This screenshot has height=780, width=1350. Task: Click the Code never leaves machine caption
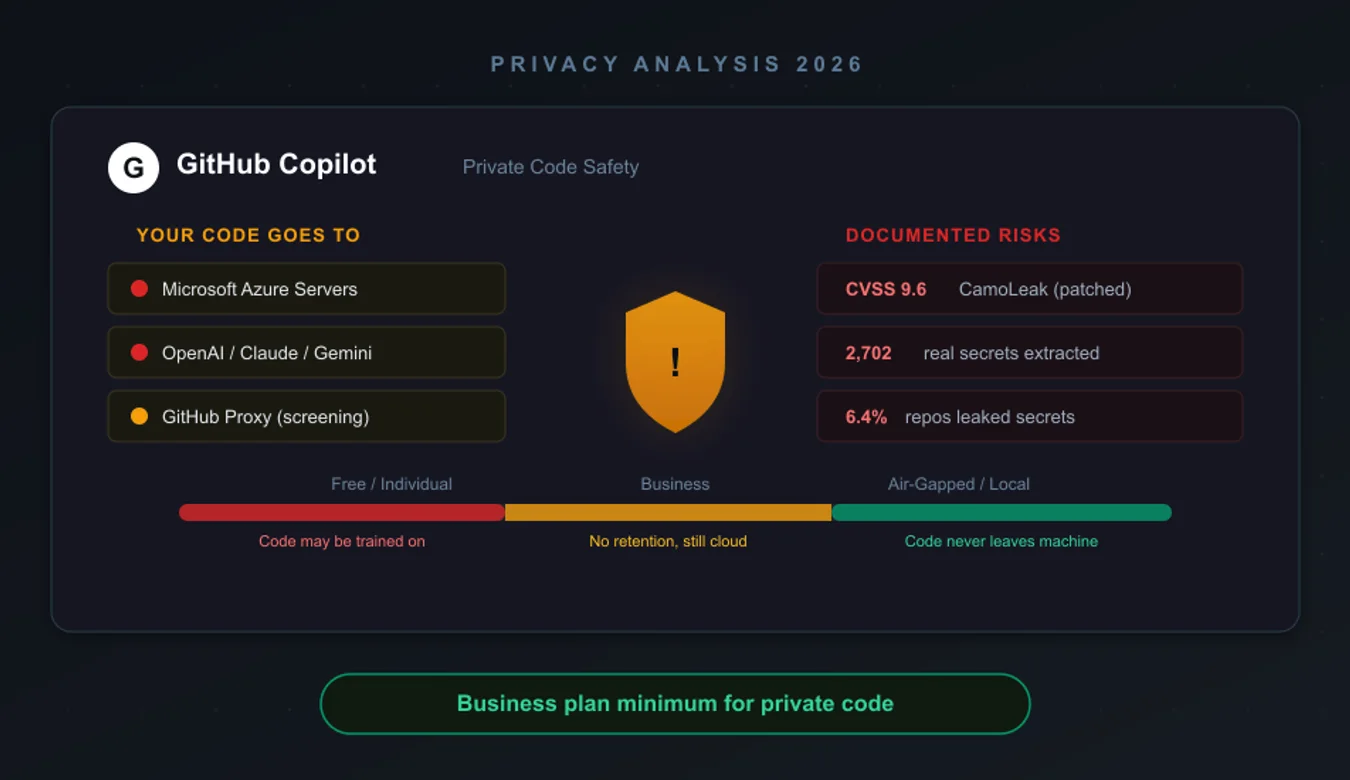(1001, 541)
